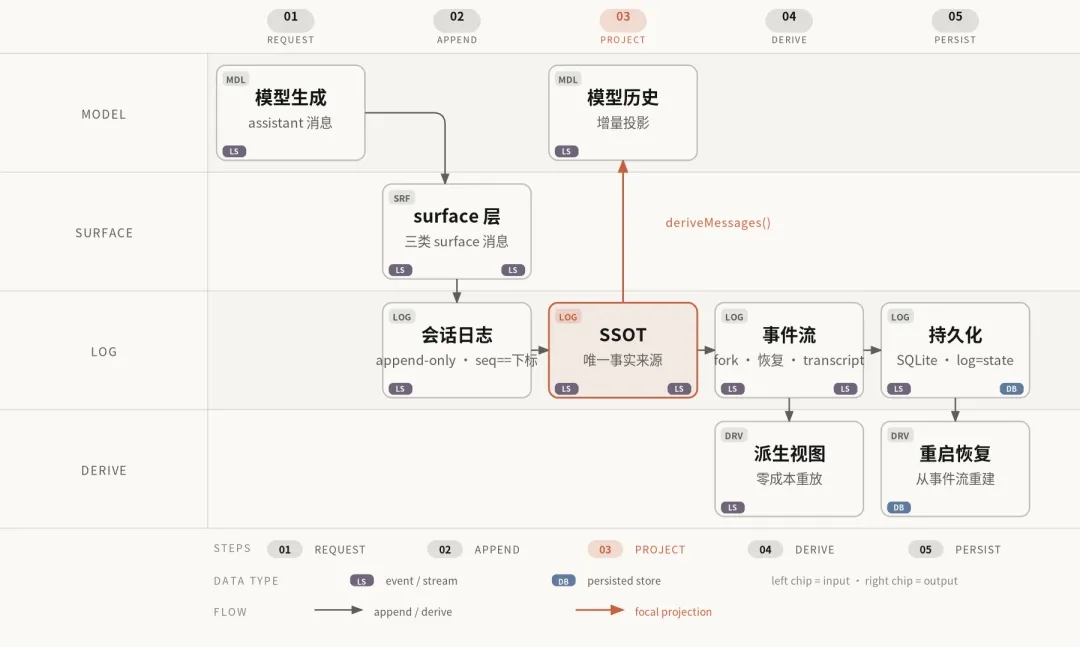
Task: Click the 'fork · 恢复 · transcript' subtitle
Action: 789,360
